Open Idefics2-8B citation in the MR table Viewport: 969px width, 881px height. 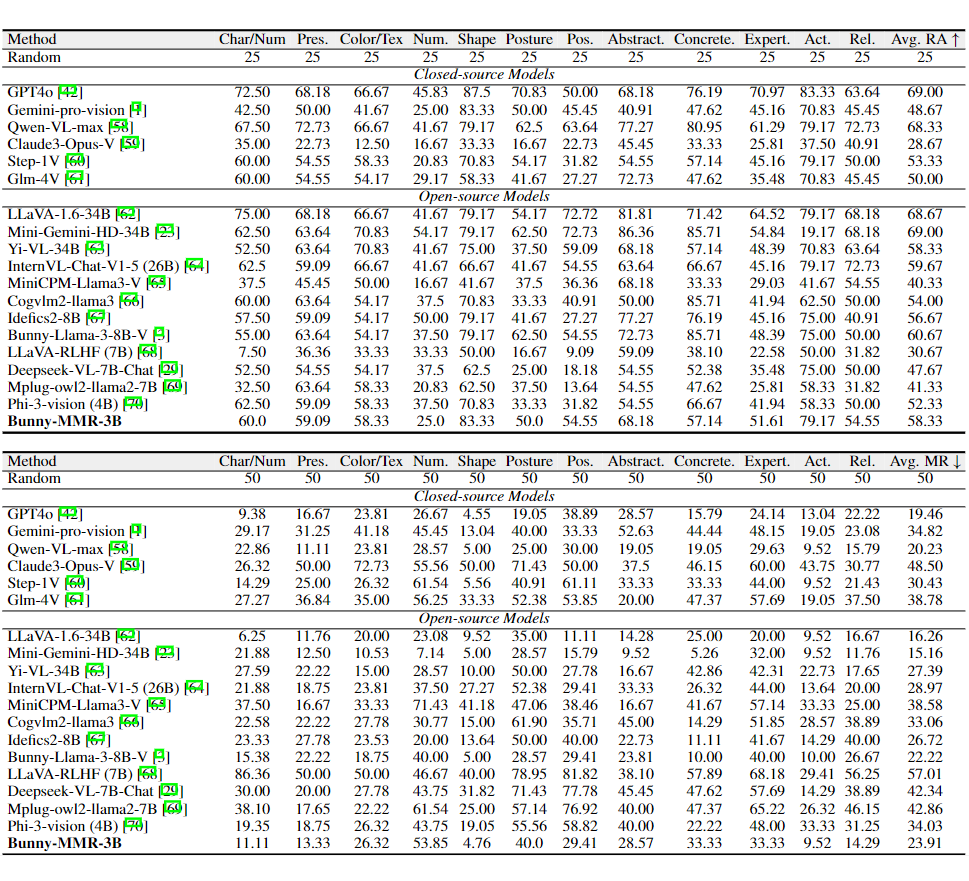(x=97, y=740)
